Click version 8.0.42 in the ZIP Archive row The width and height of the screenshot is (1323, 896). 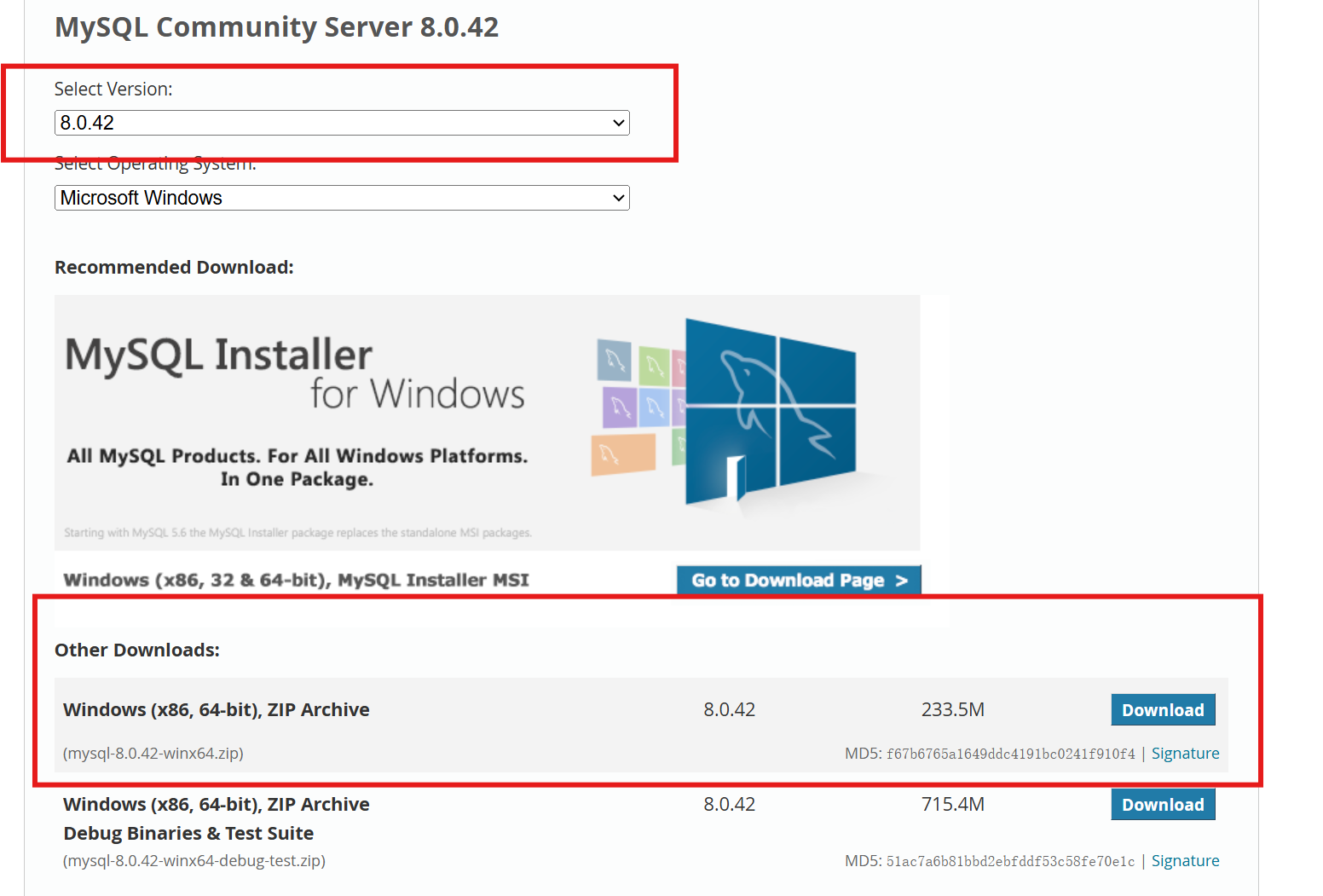(x=730, y=709)
